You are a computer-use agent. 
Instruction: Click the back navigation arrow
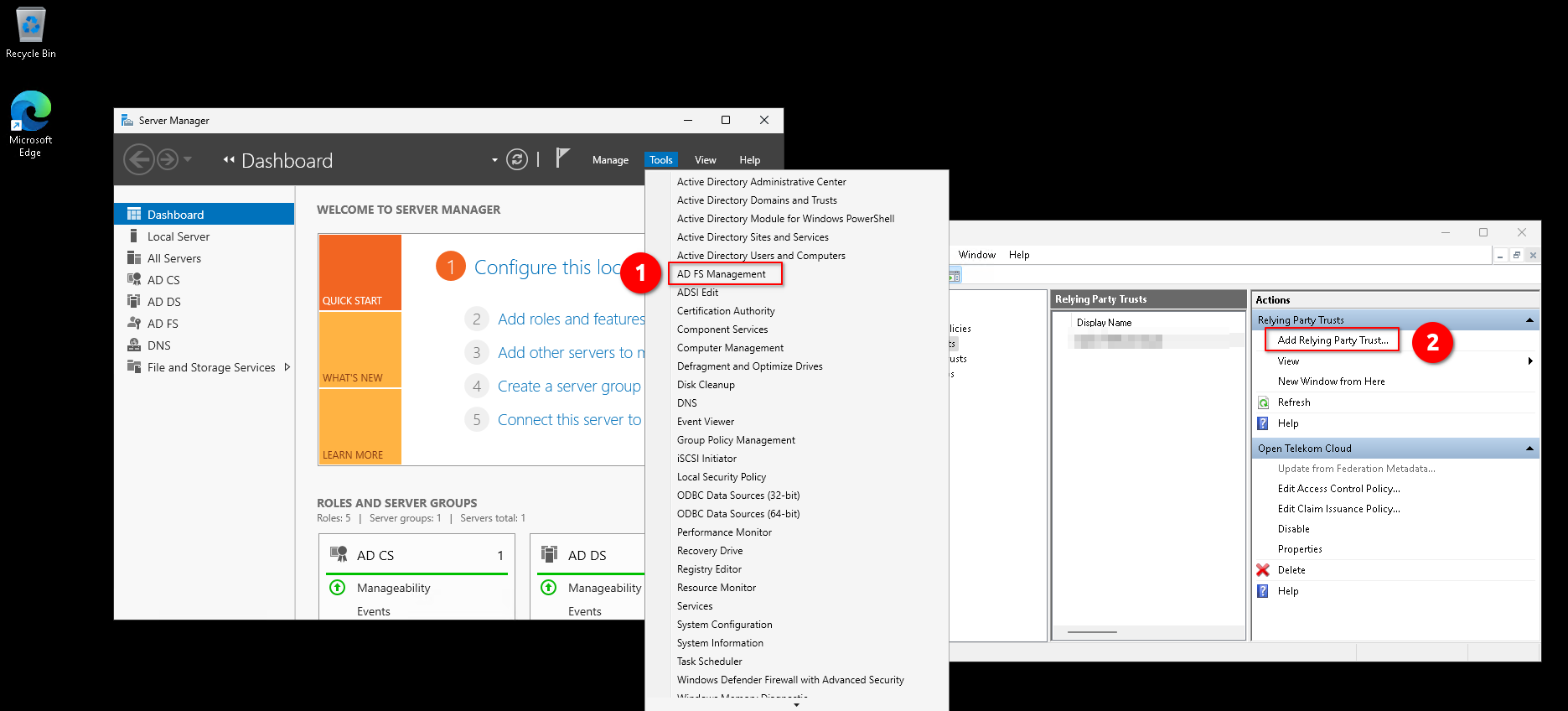(x=138, y=159)
